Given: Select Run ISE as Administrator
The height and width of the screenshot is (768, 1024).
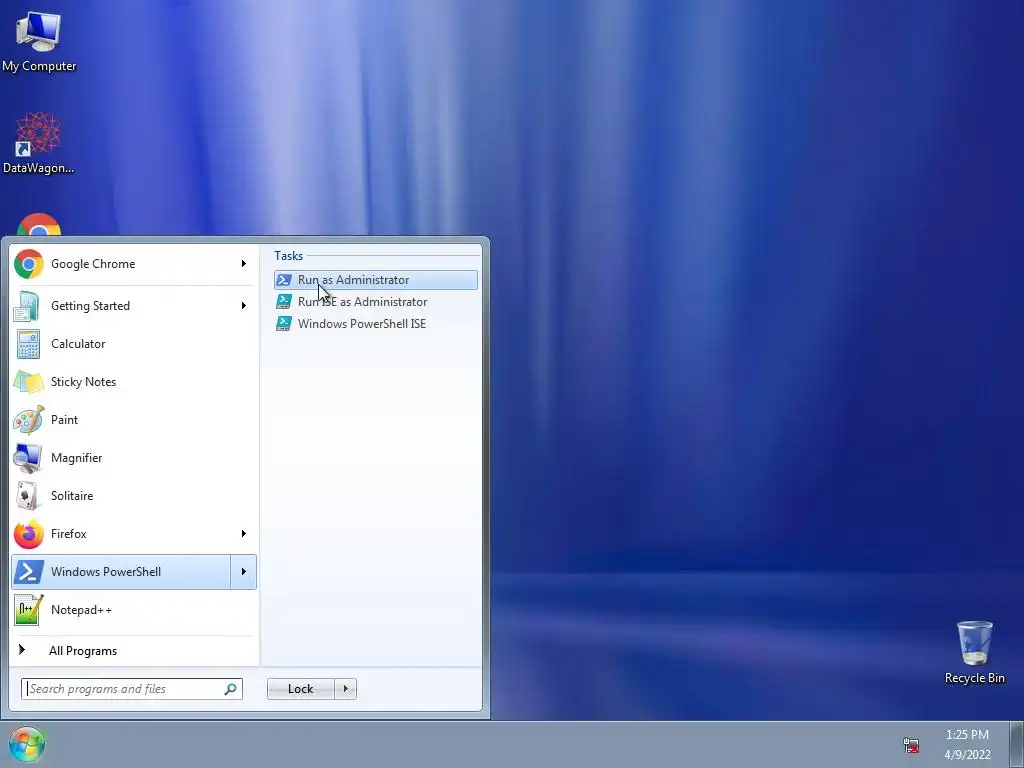Looking at the screenshot, I should [x=376, y=302].
